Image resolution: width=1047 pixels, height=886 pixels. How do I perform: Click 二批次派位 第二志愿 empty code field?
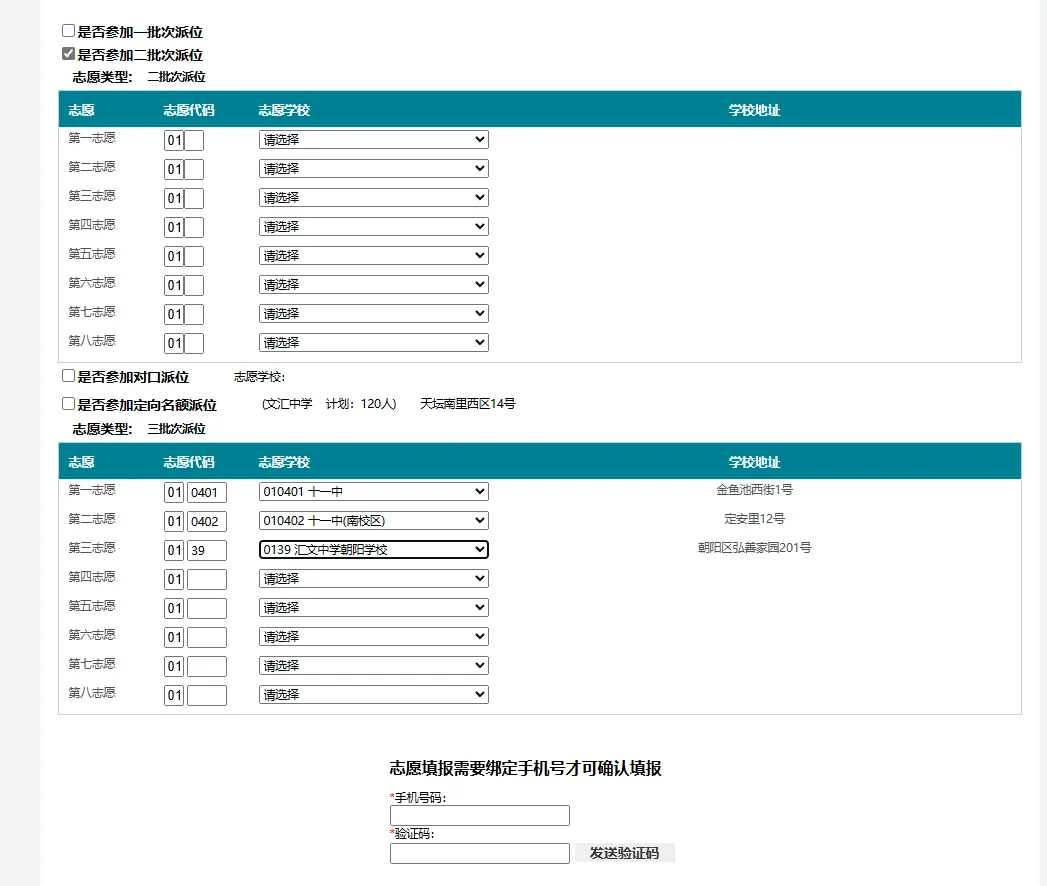coord(194,170)
